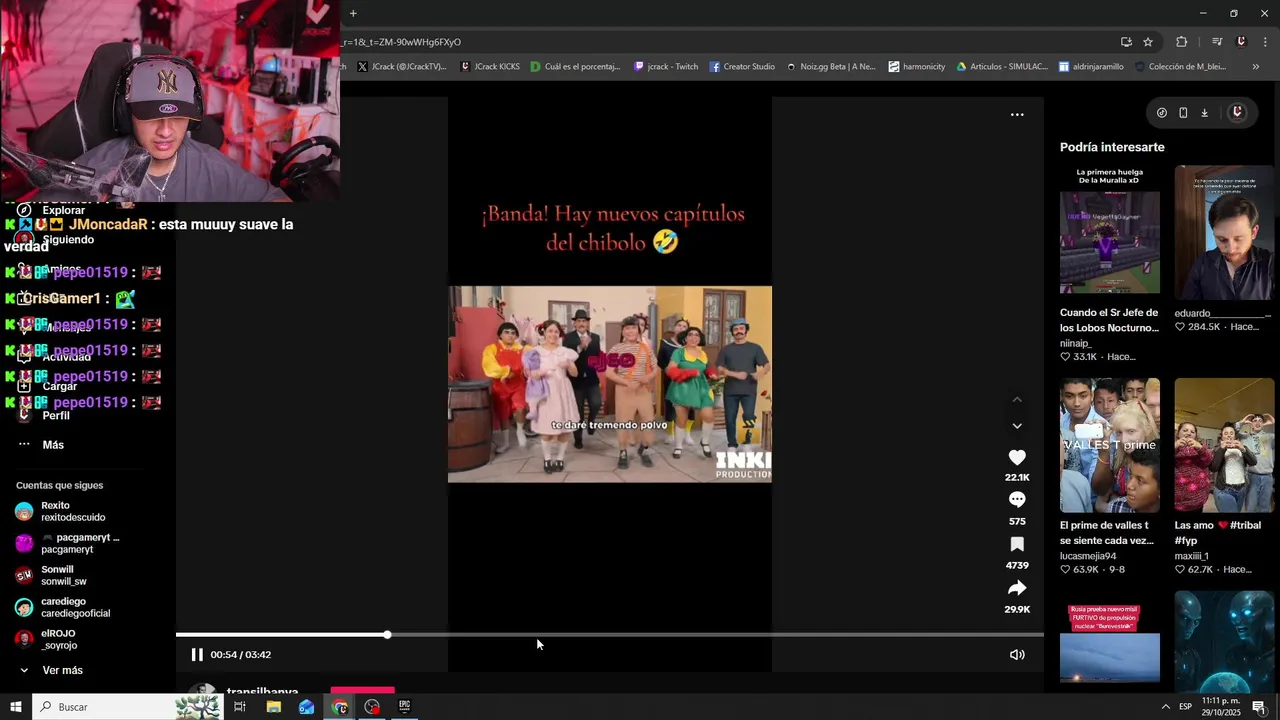Click the browser address bar URL
Screen dimensions: 1280x720
[x=402, y=42]
